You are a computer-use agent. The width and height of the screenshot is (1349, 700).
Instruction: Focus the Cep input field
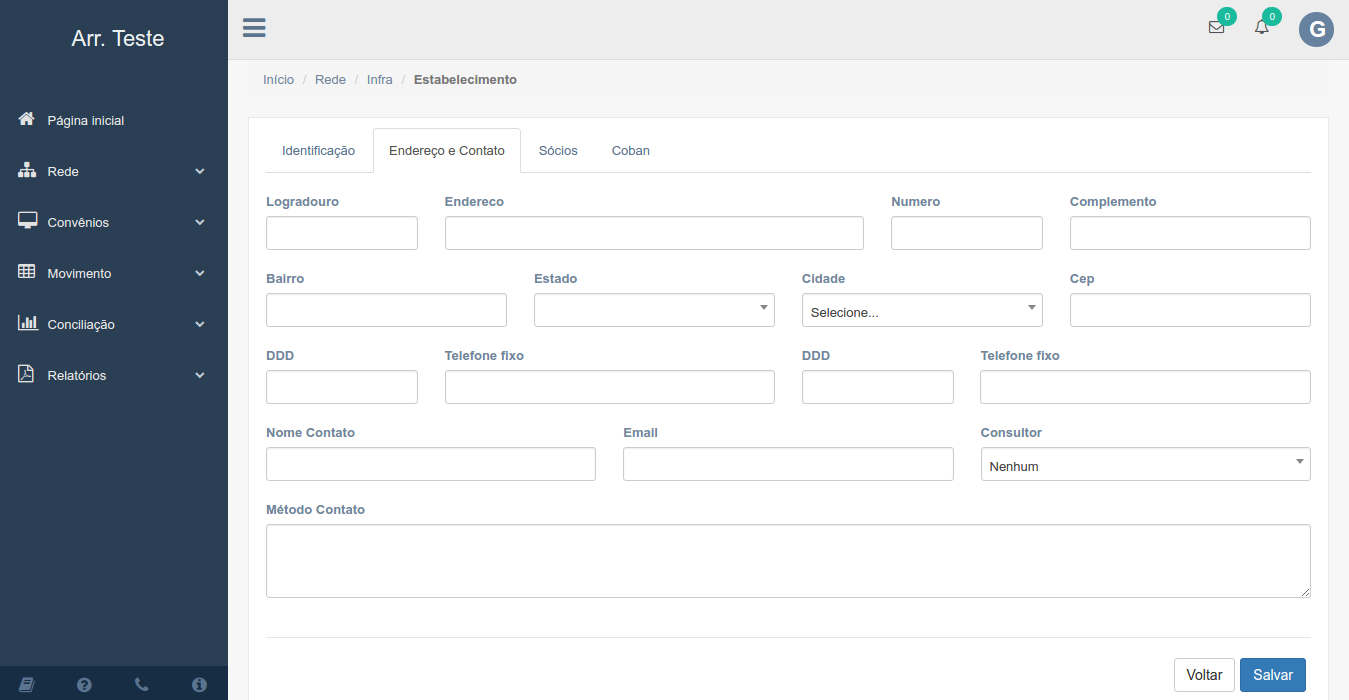pos(1189,310)
